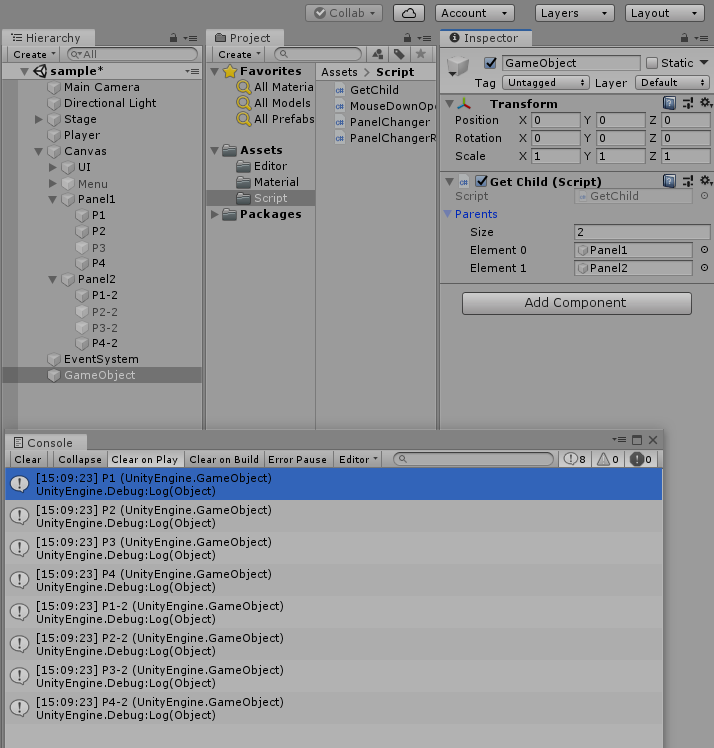Select the GetChild script asset
Viewport: 714px width, 748px height.
coord(373,90)
